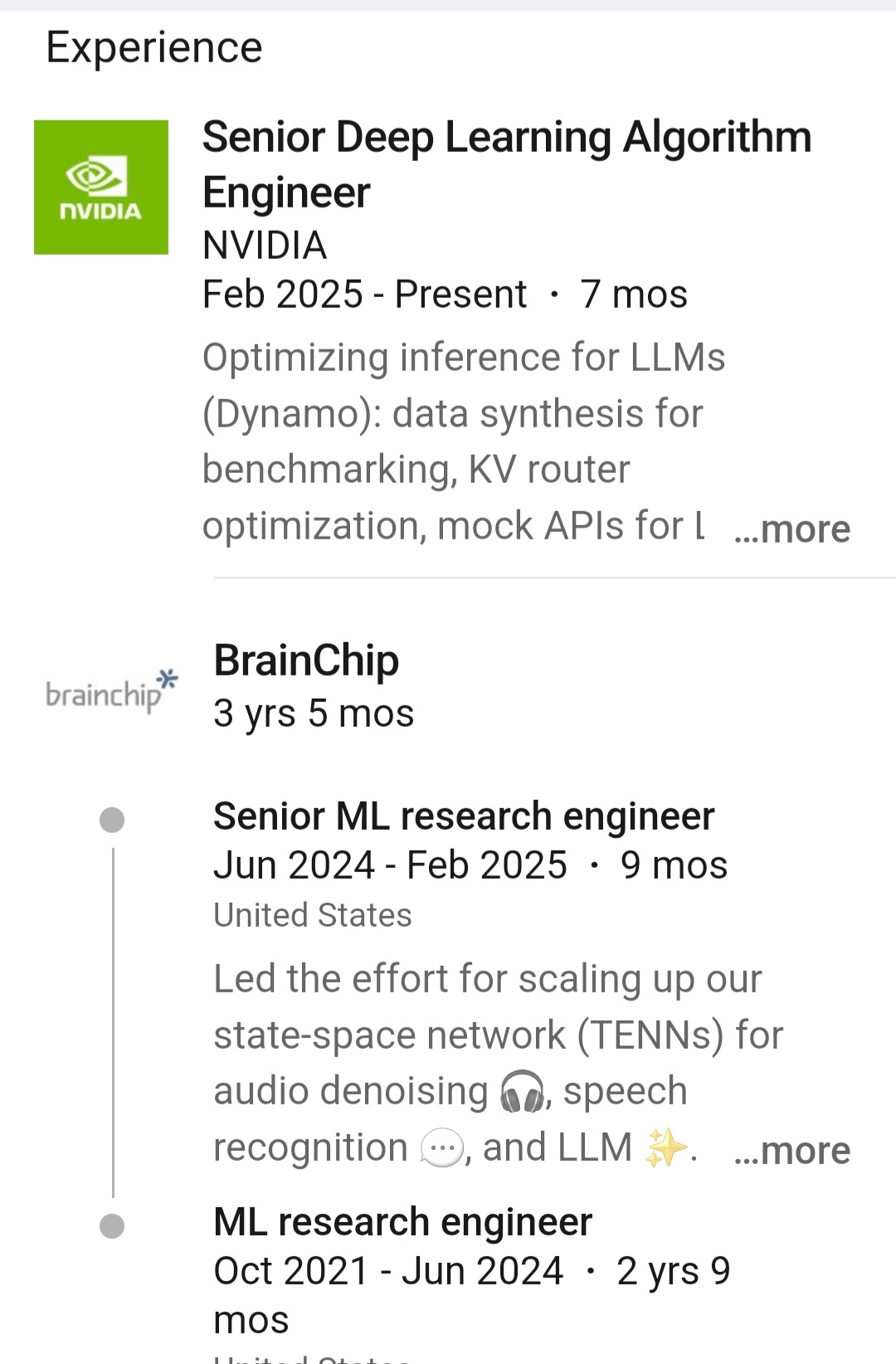Click the BrainChip company logo
The image size is (896, 1364).
tap(111, 691)
